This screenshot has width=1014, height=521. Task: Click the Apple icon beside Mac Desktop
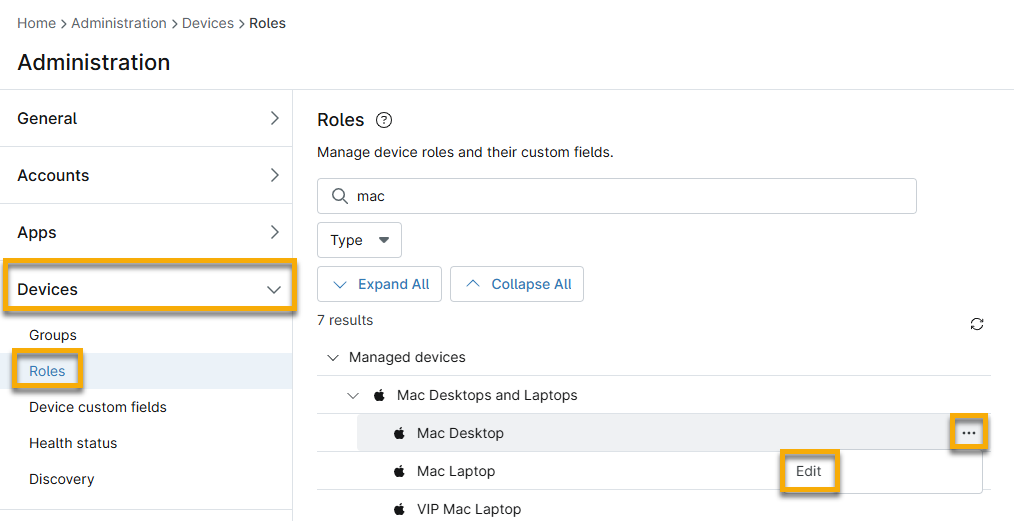tap(399, 433)
